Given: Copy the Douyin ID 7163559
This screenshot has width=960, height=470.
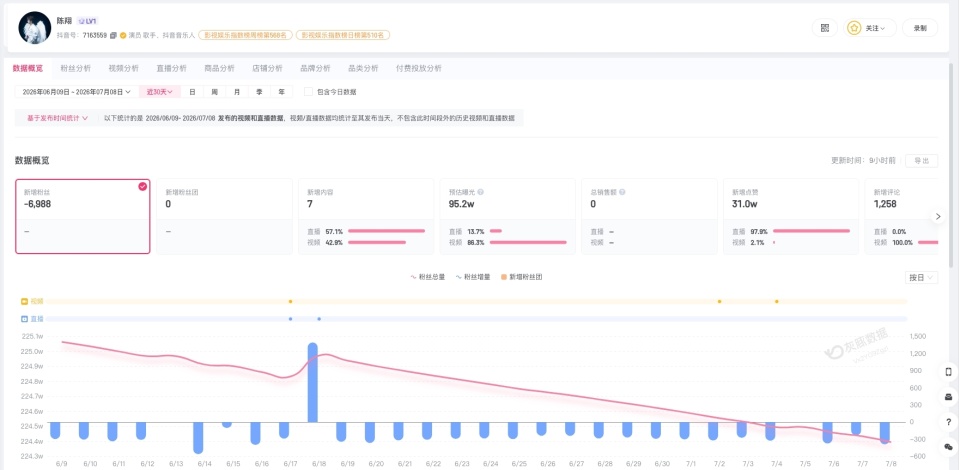Looking at the screenshot, I should click(113, 35).
